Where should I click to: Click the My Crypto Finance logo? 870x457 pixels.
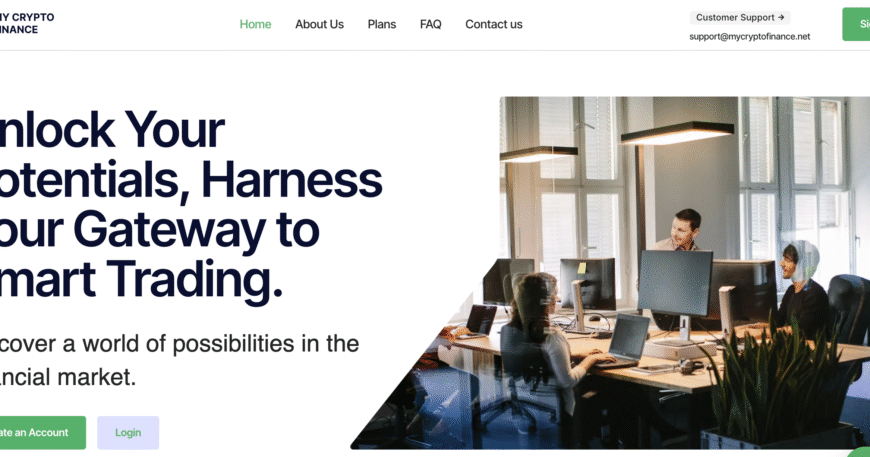(27, 23)
